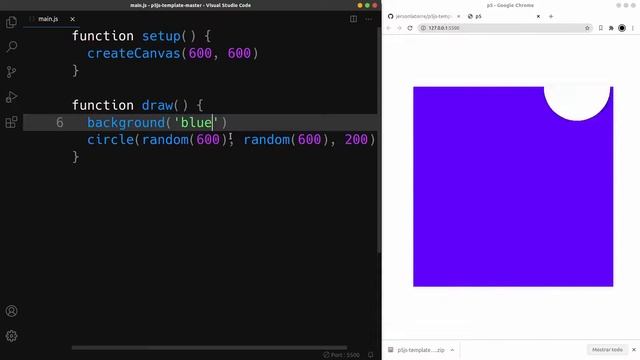Click the value 200 in circle call
Viewport: 640px width, 360px height.
pyautogui.click(x=356, y=140)
